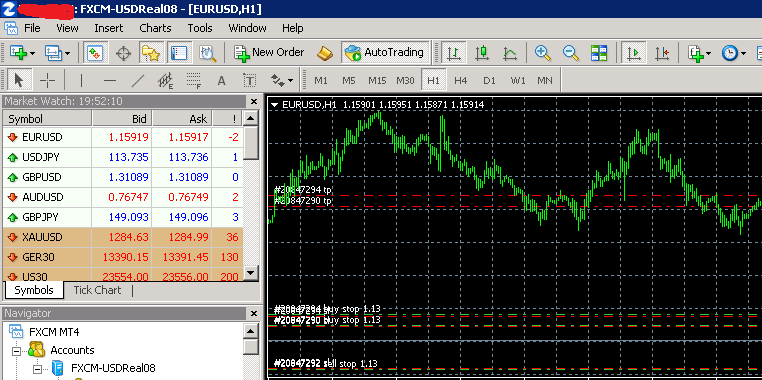Open the Profiles dropdown arrow
This screenshot has height=380, width=762.
(x=67, y=53)
